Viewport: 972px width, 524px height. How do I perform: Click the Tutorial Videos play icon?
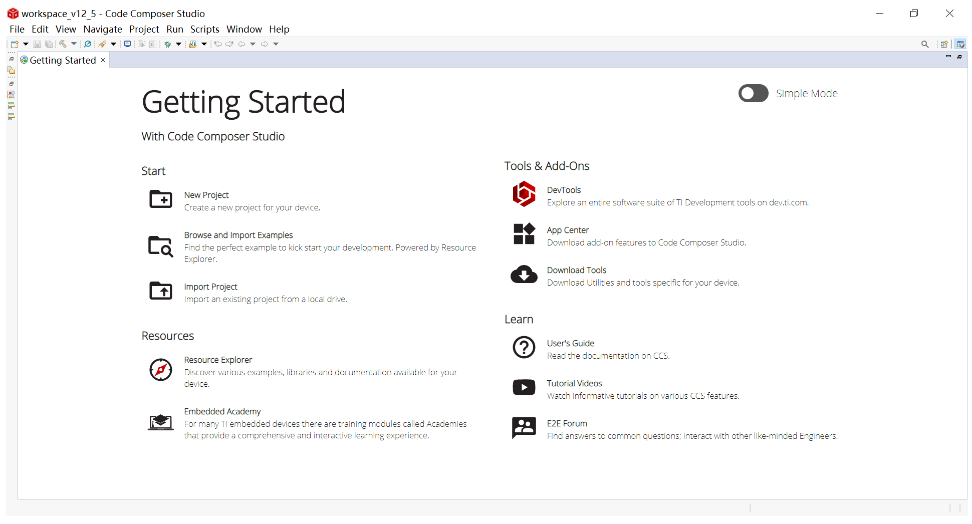pos(524,388)
